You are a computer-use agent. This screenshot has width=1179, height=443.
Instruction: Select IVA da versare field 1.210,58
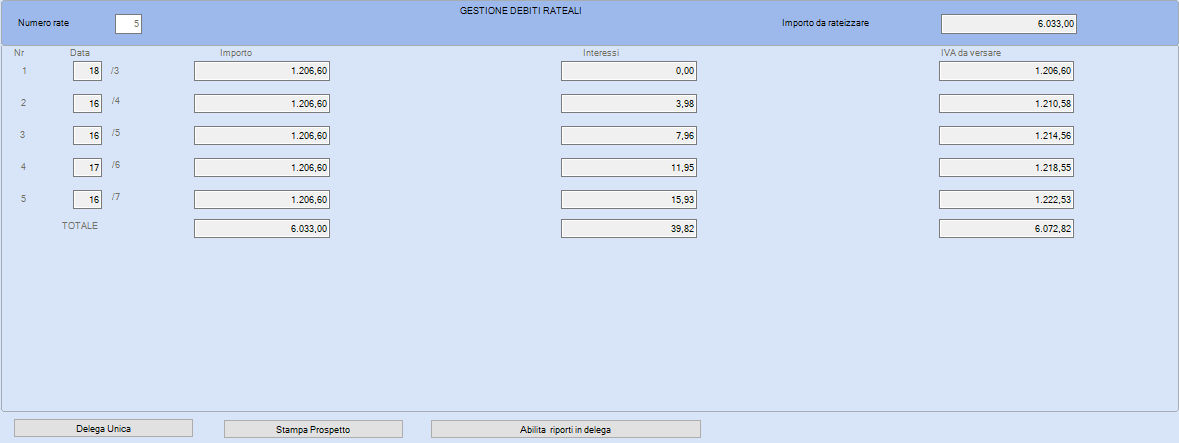point(1006,104)
